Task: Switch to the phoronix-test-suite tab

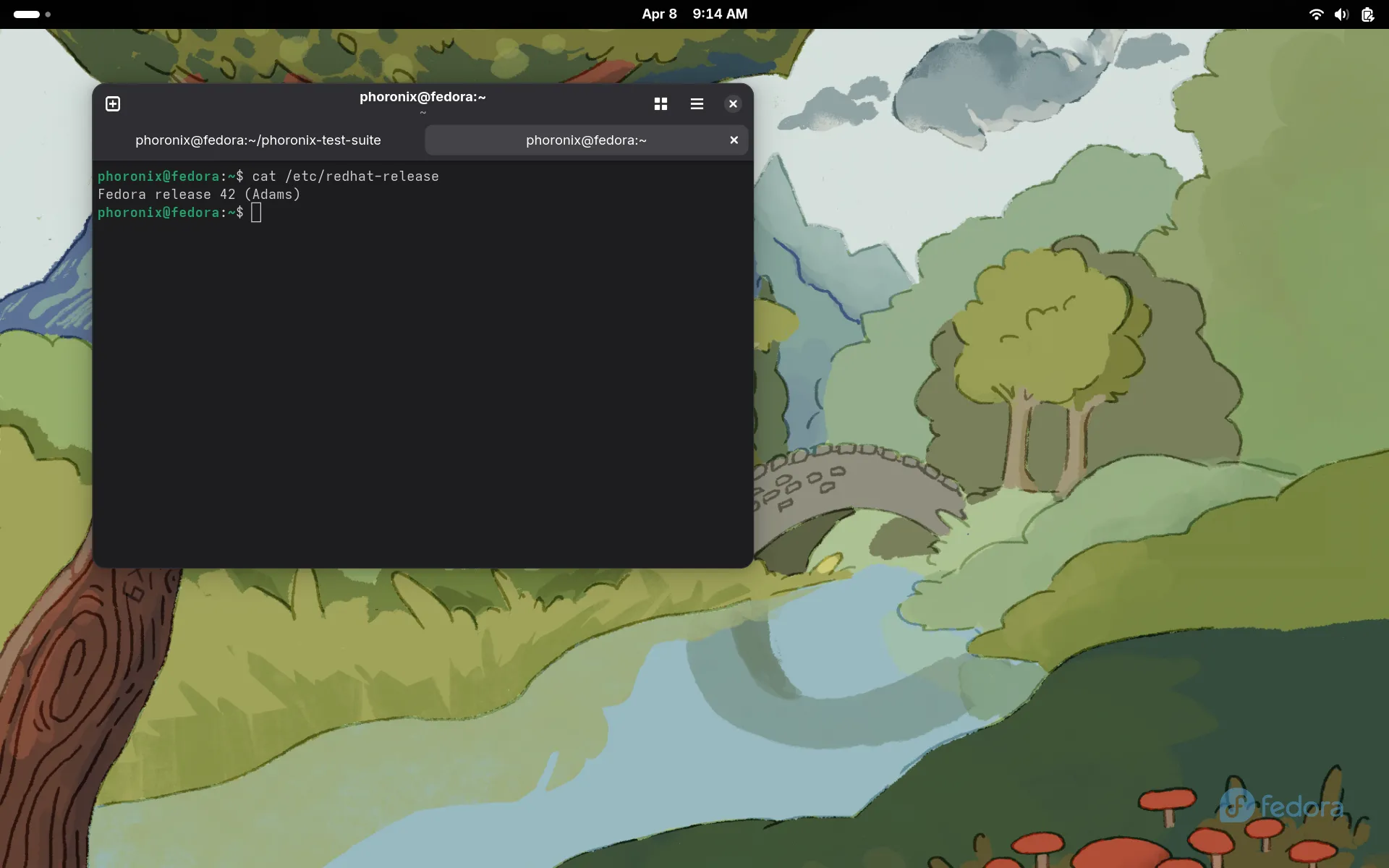Action: point(258,140)
